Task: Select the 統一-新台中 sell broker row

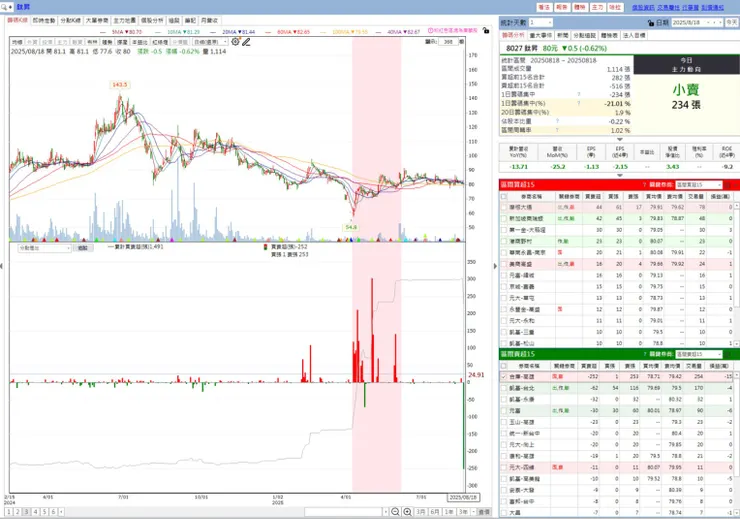Action: 617,433
